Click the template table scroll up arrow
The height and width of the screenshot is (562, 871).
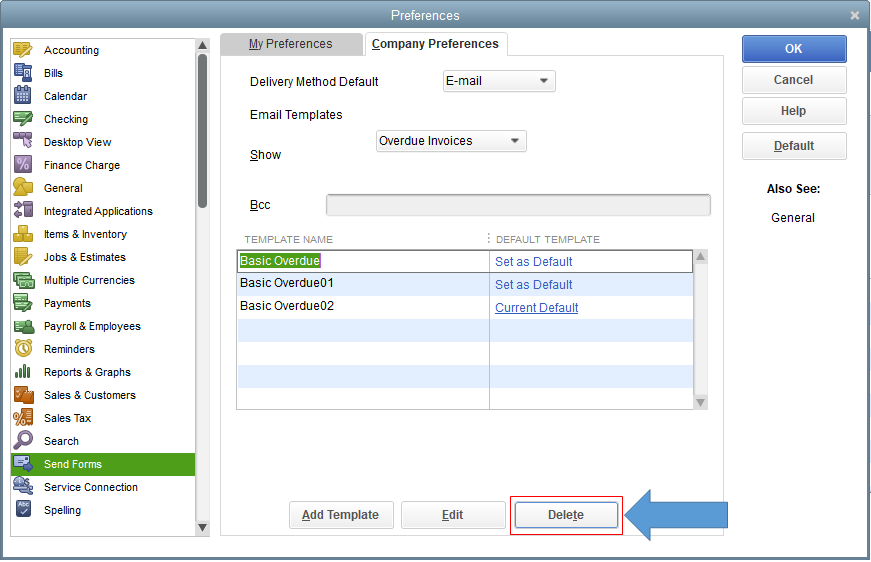tap(700, 257)
